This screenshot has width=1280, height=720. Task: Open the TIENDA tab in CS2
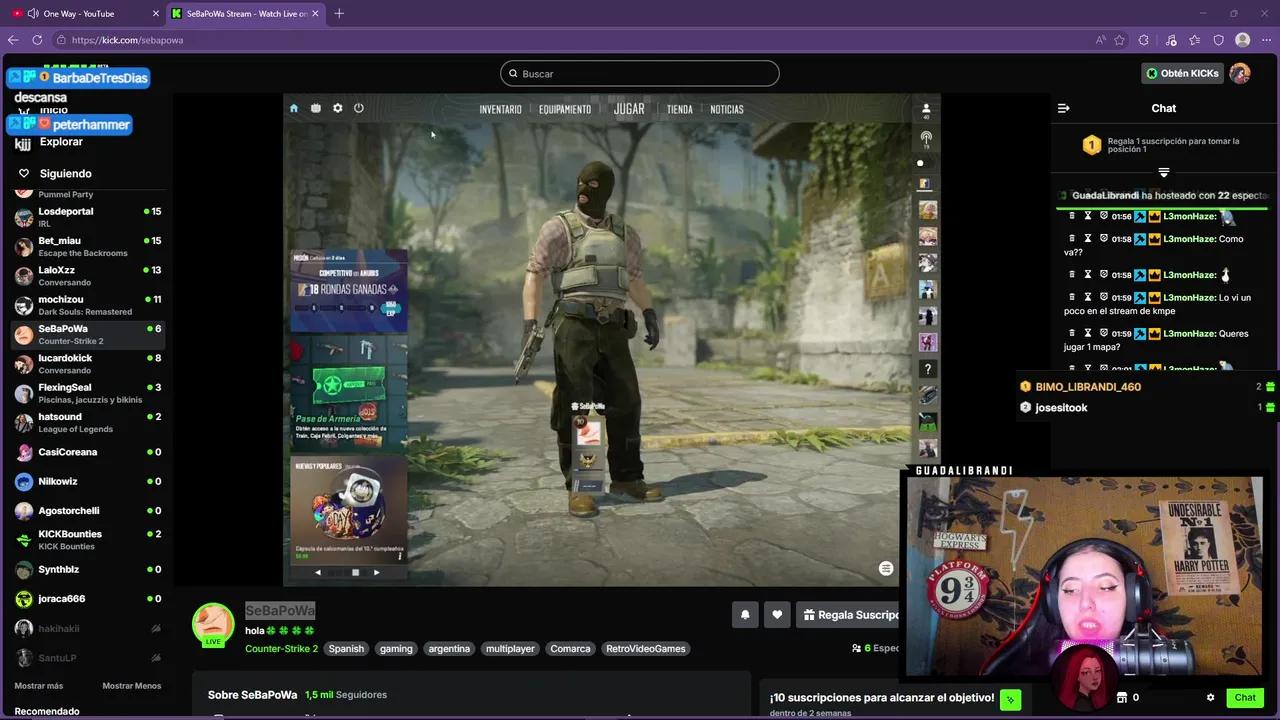tap(679, 109)
